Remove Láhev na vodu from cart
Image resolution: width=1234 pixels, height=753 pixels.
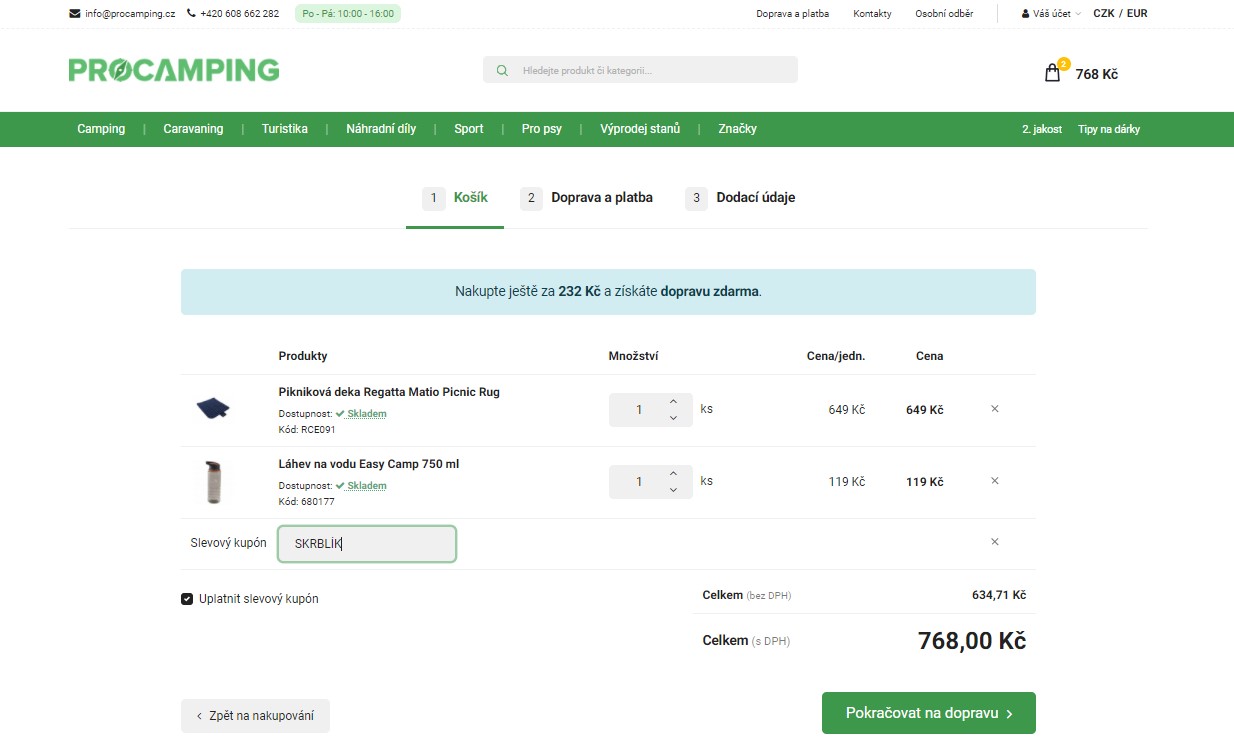coord(995,481)
